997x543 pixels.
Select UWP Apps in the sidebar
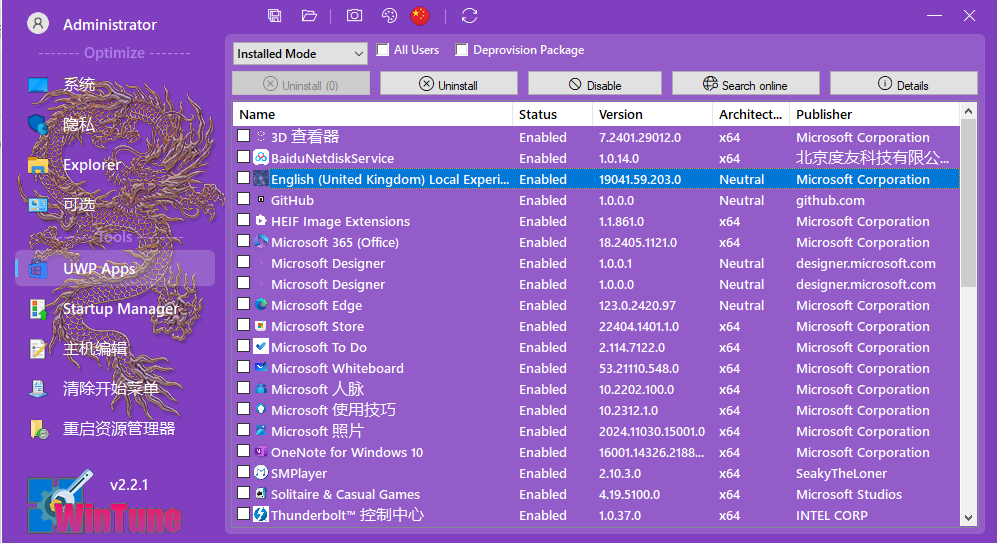tap(114, 268)
